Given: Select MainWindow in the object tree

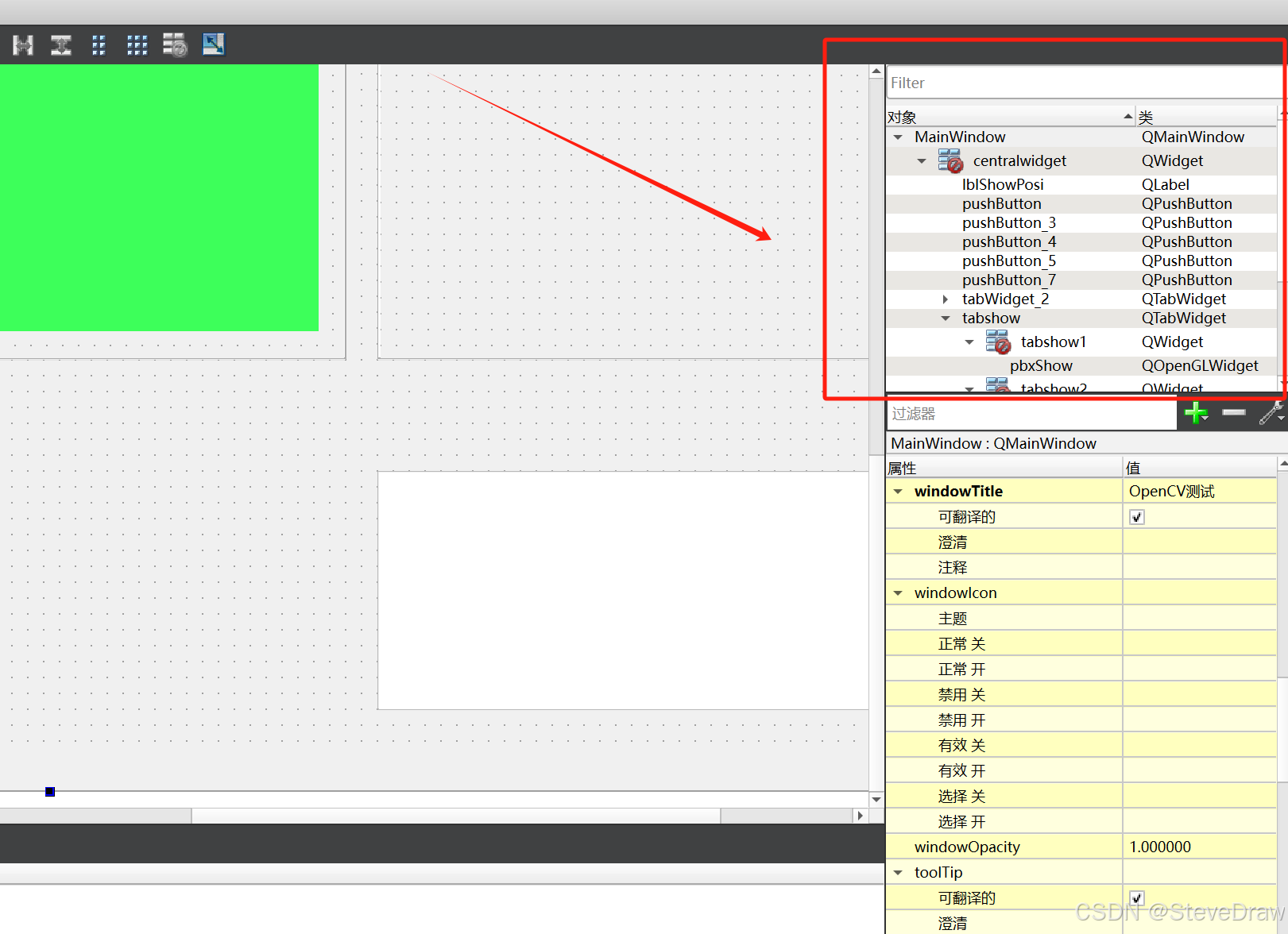Looking at the screenshot, I should click(960, 137).
